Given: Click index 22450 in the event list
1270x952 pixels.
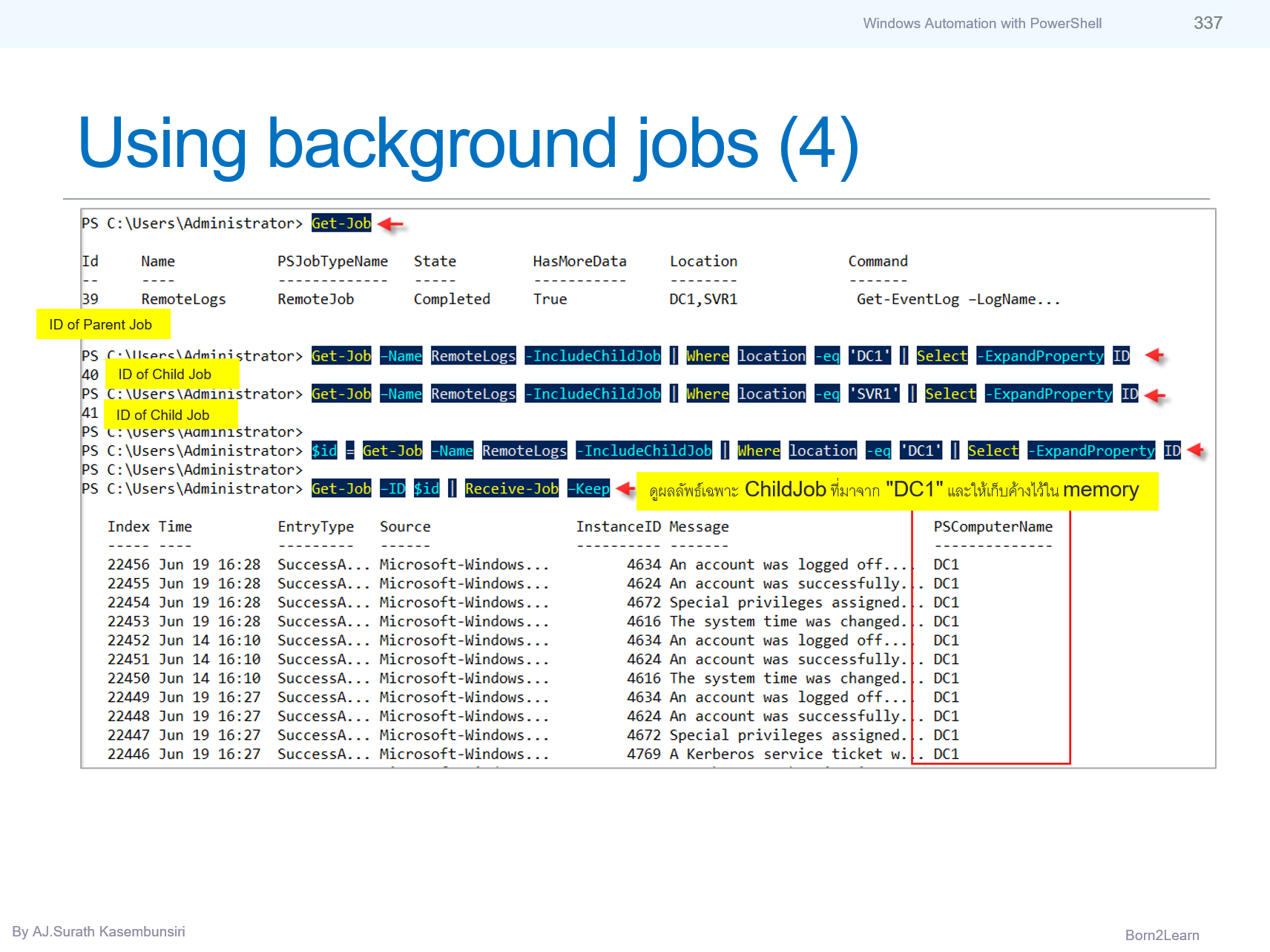Looking at the screenshot, I should [x=128, y=678].
